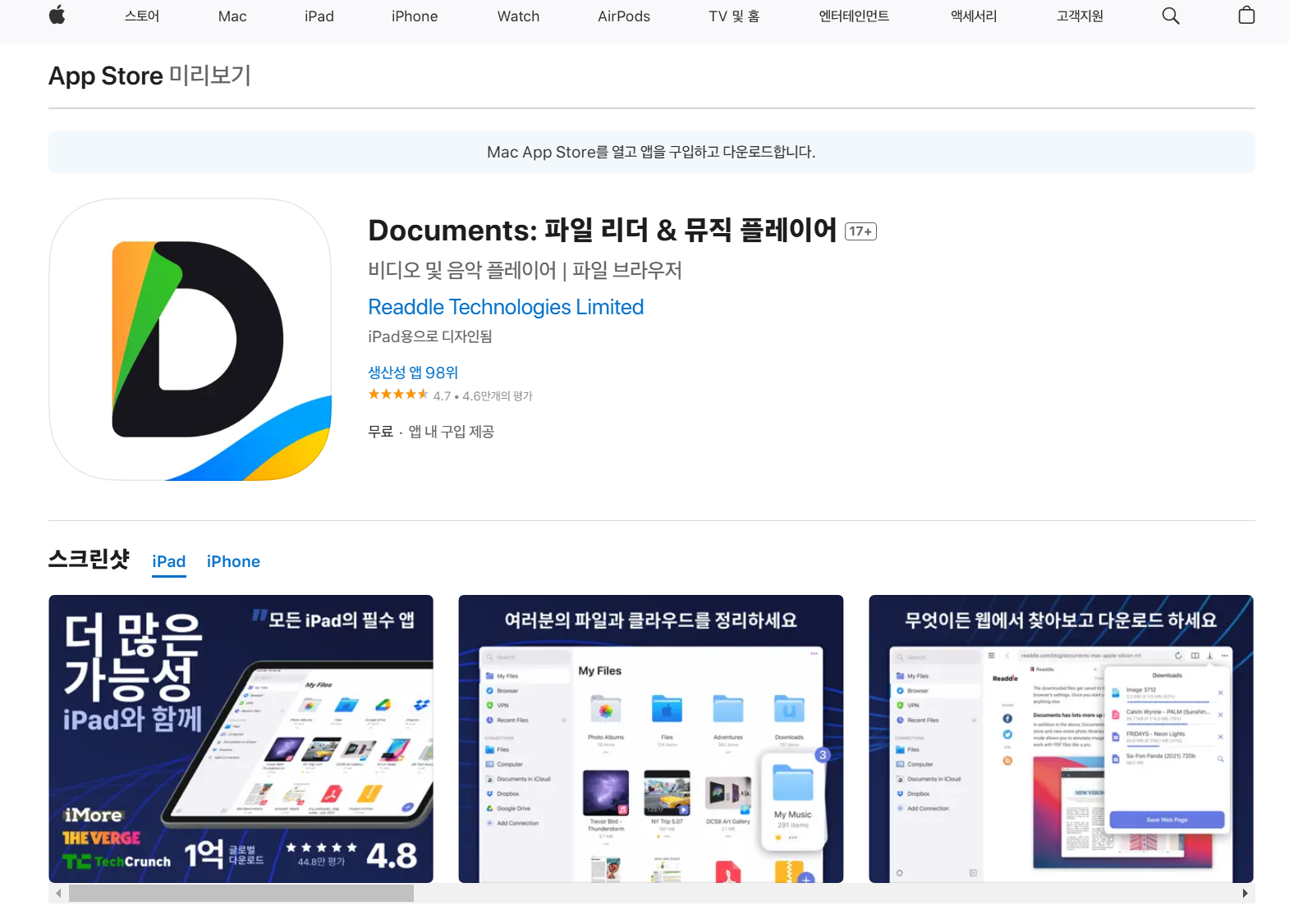Click the App Store 미리보기 heading link
Image resolution: width=1289 pixels, height=924 pixels.
click(149, 75)
